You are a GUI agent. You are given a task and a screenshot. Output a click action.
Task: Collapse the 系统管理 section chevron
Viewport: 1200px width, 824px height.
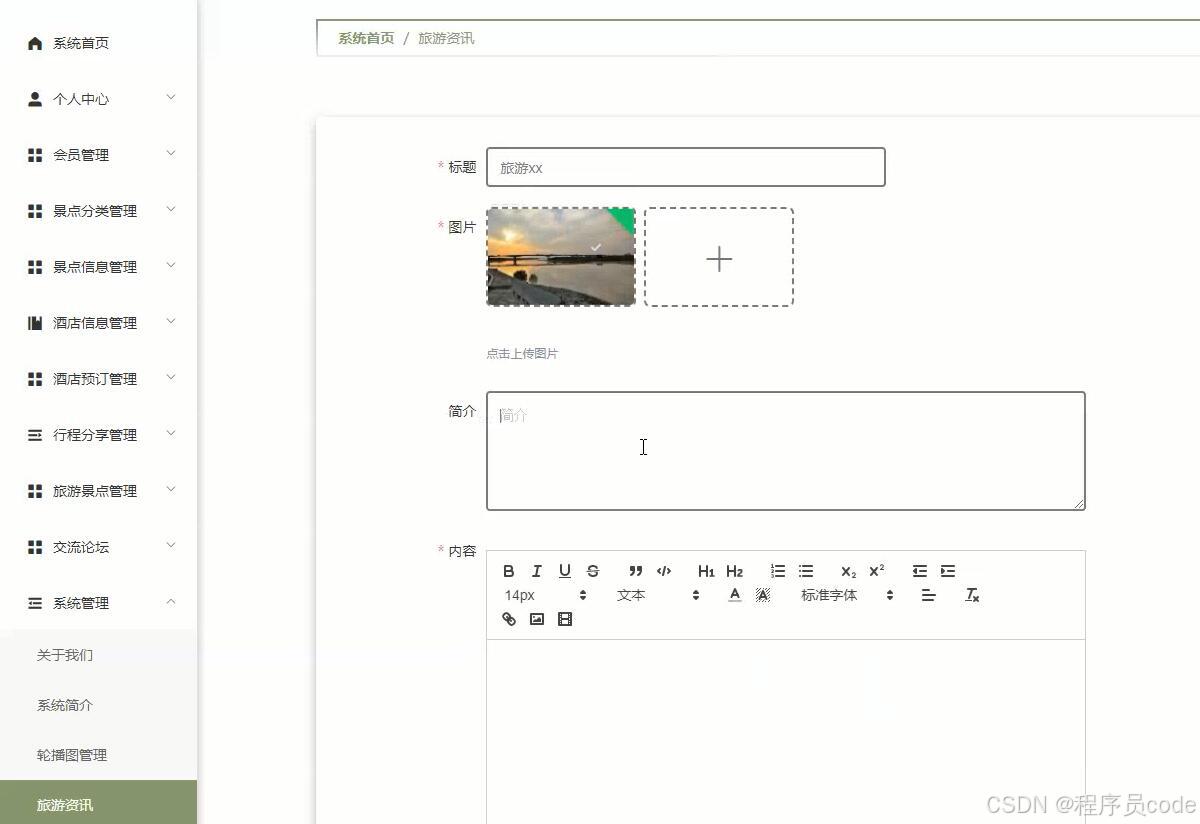coord(171,602)
